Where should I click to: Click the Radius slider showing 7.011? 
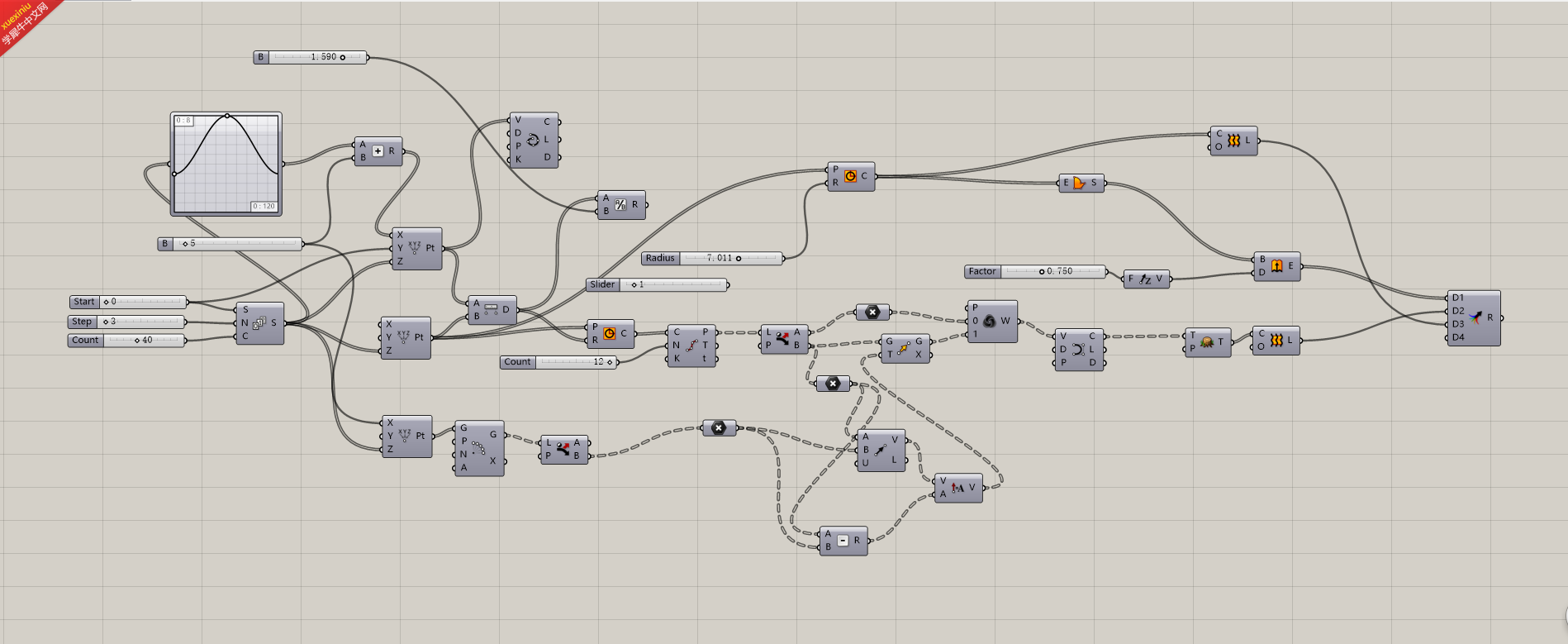[712, 258]
